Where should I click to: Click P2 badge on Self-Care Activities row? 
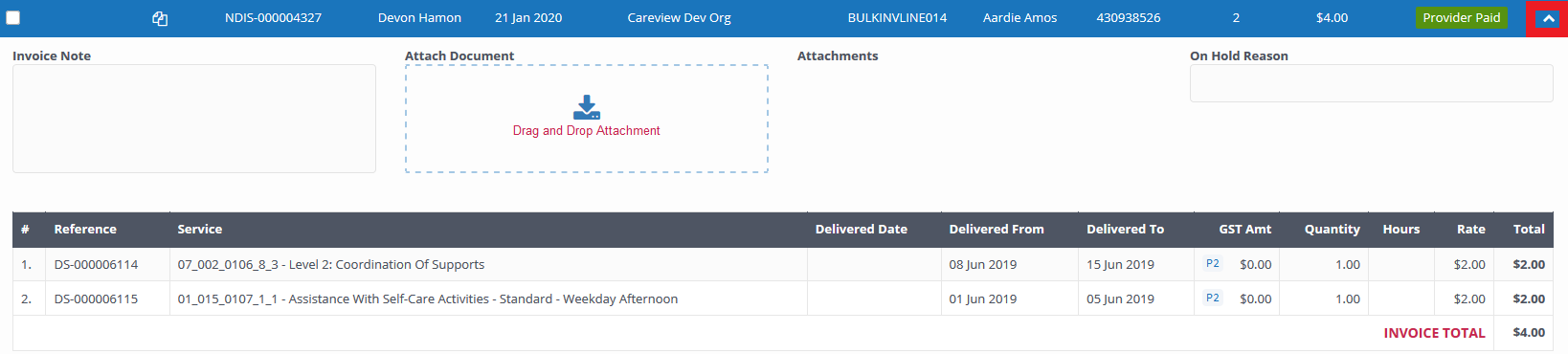(x=1213, y=299)
